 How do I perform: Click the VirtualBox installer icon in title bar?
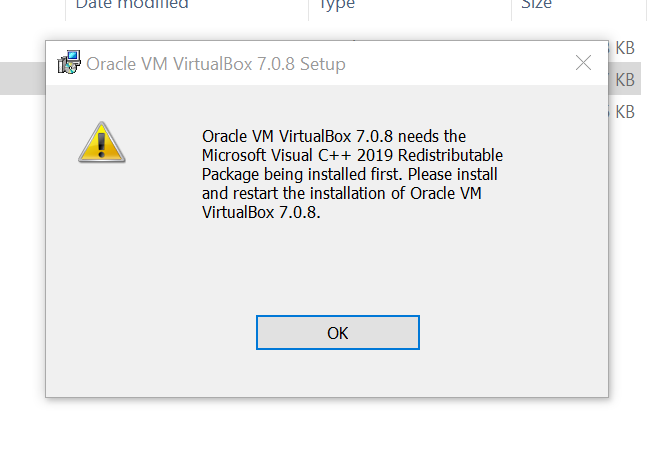coord(69,62)
